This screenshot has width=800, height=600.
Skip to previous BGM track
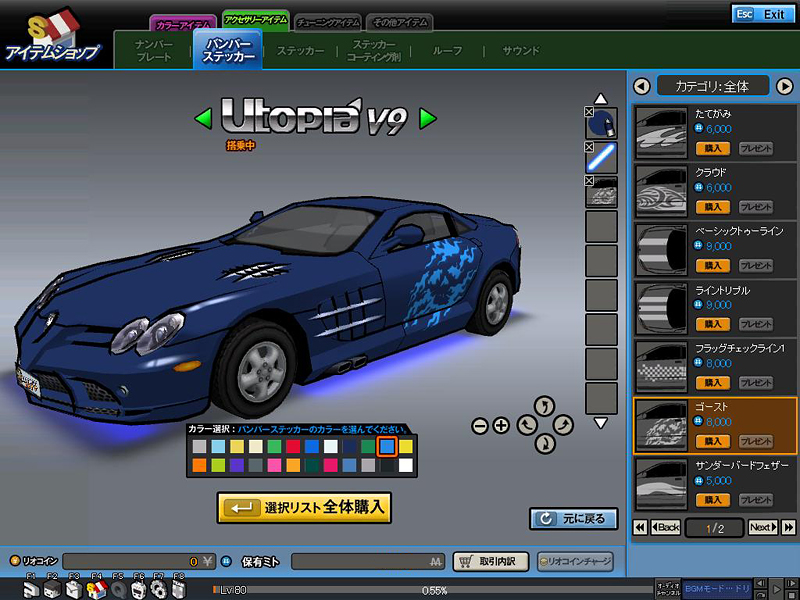click(x=761, y=583)
